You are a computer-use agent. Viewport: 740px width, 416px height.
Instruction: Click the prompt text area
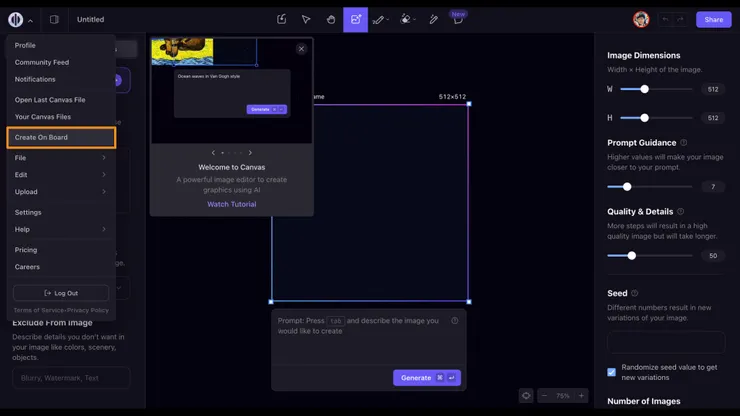(x=369, y=337)
